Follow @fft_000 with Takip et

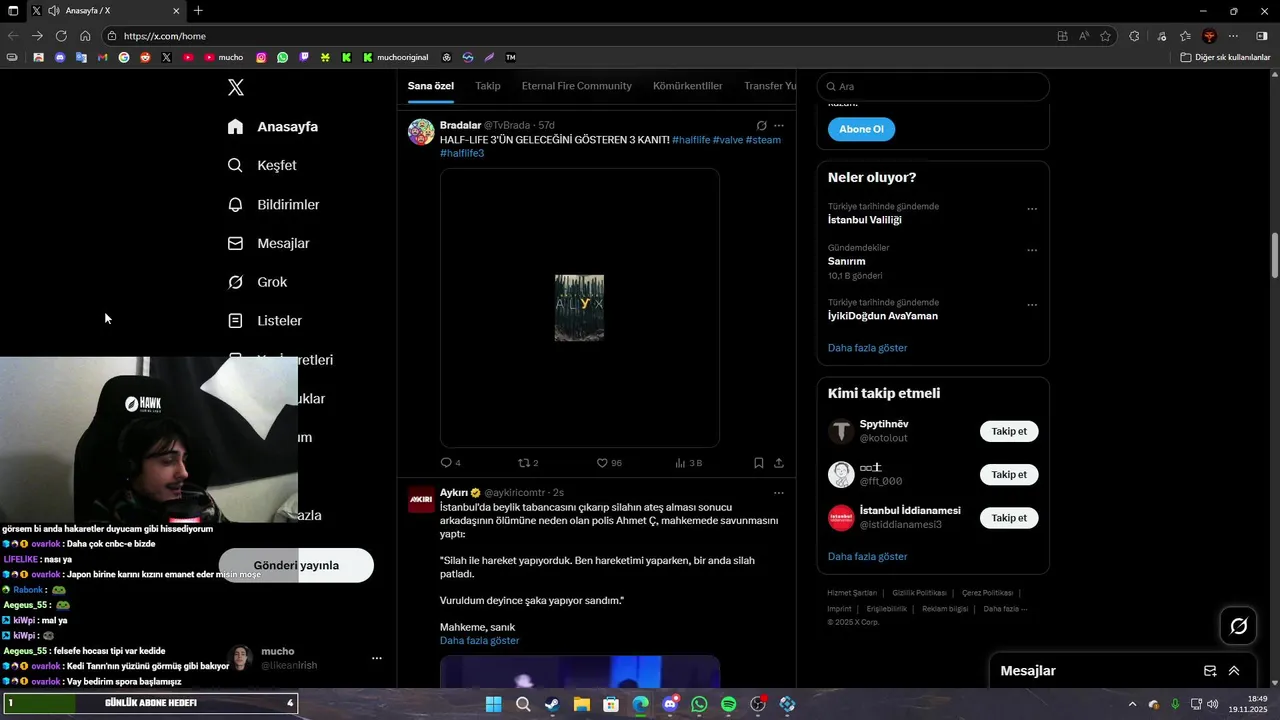point(1009,475)
